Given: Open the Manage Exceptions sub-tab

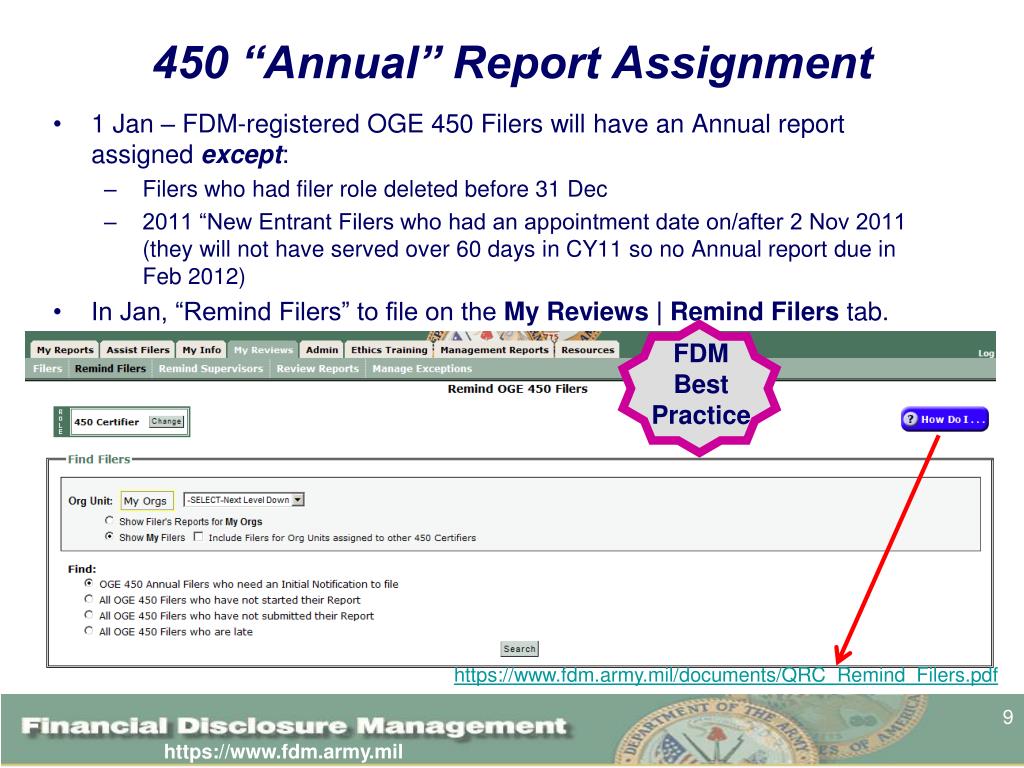Looking at the screenshot, I should point(422,369).
